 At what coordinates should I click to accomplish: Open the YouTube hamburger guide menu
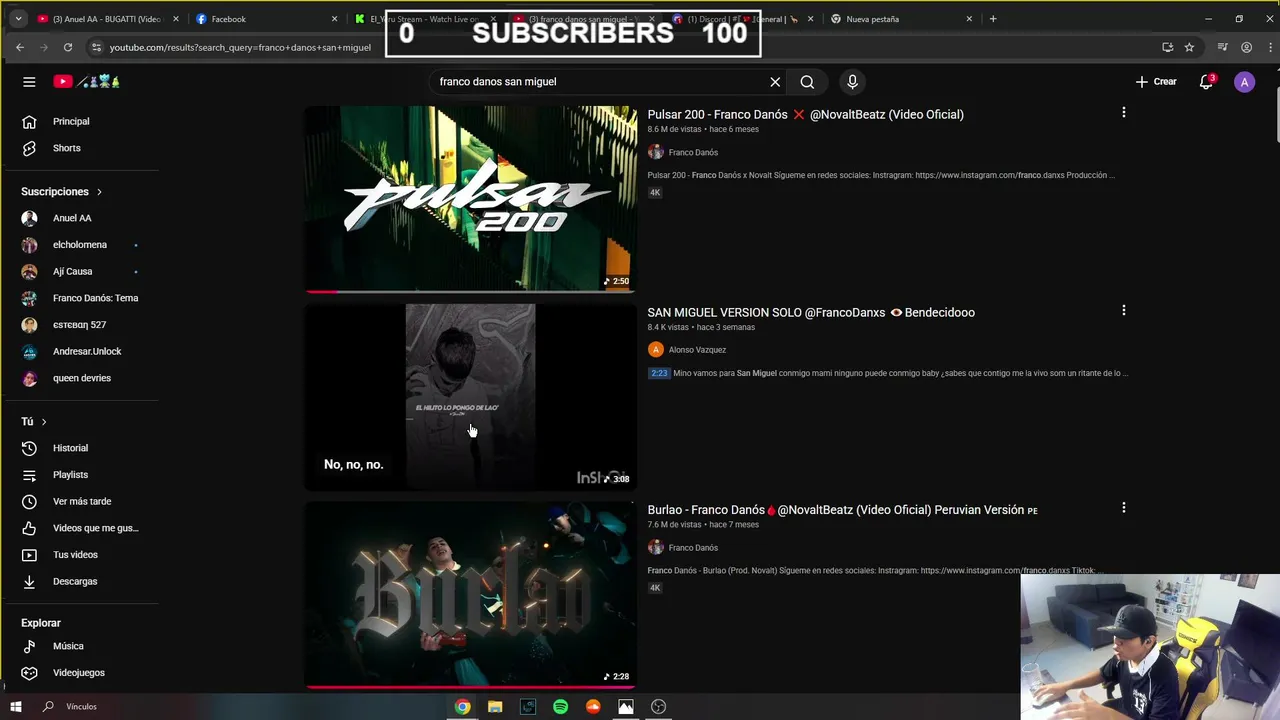(x=29, y=82)
